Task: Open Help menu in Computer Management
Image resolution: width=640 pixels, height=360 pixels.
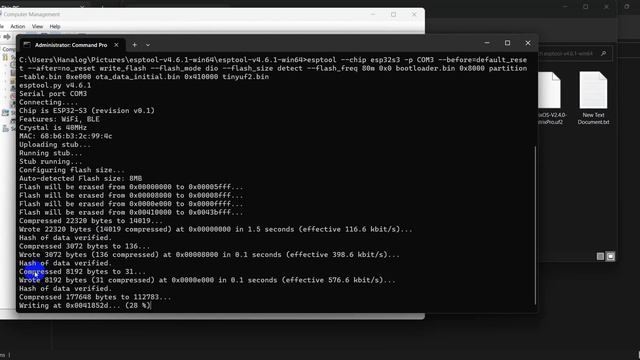Action: pyautogui.click(x=55, y=26)
